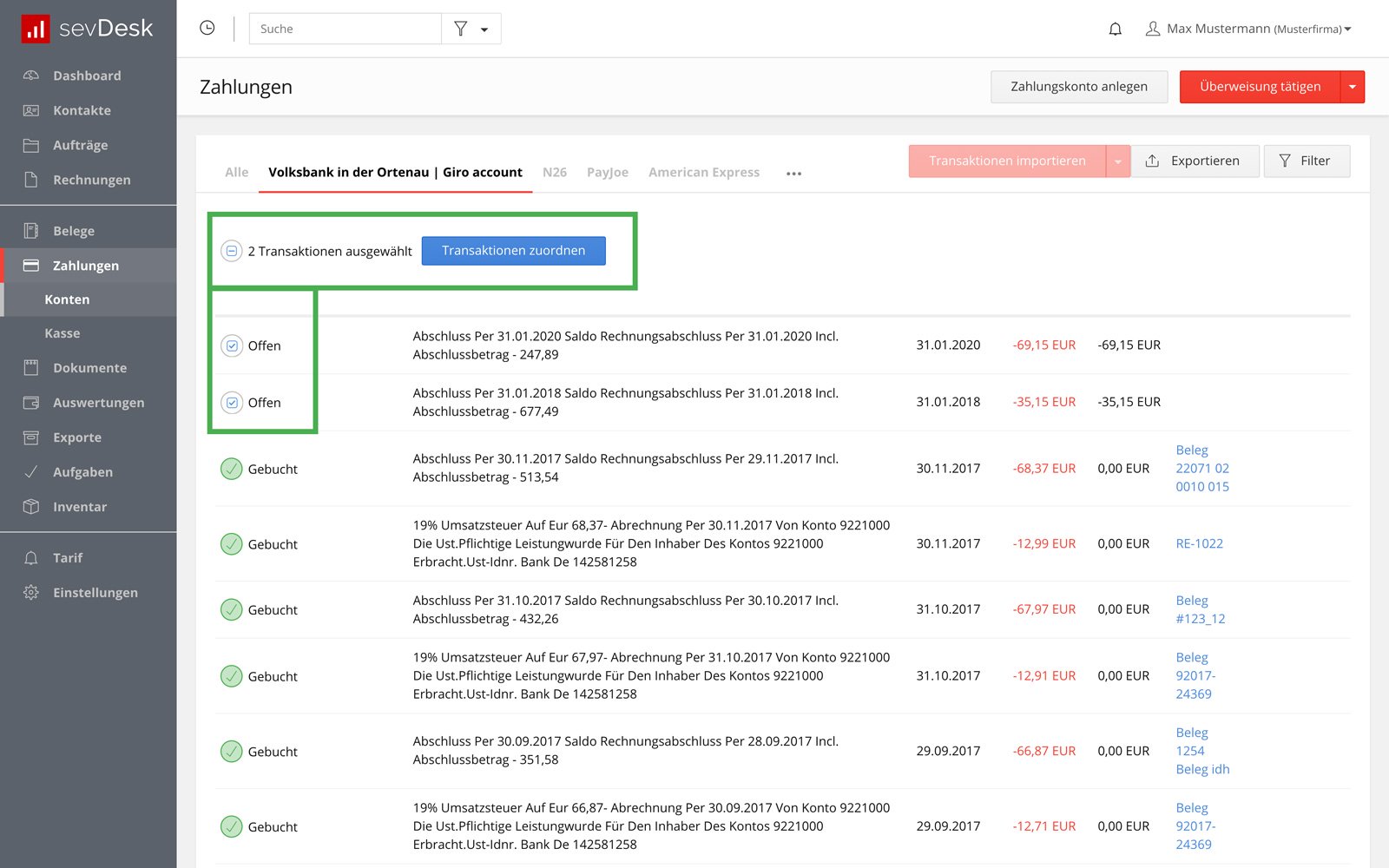Click Zahlungskonto anlegen button
Image resolution: width=1389 pixels, height=868 pixels.
(1079, 87)
